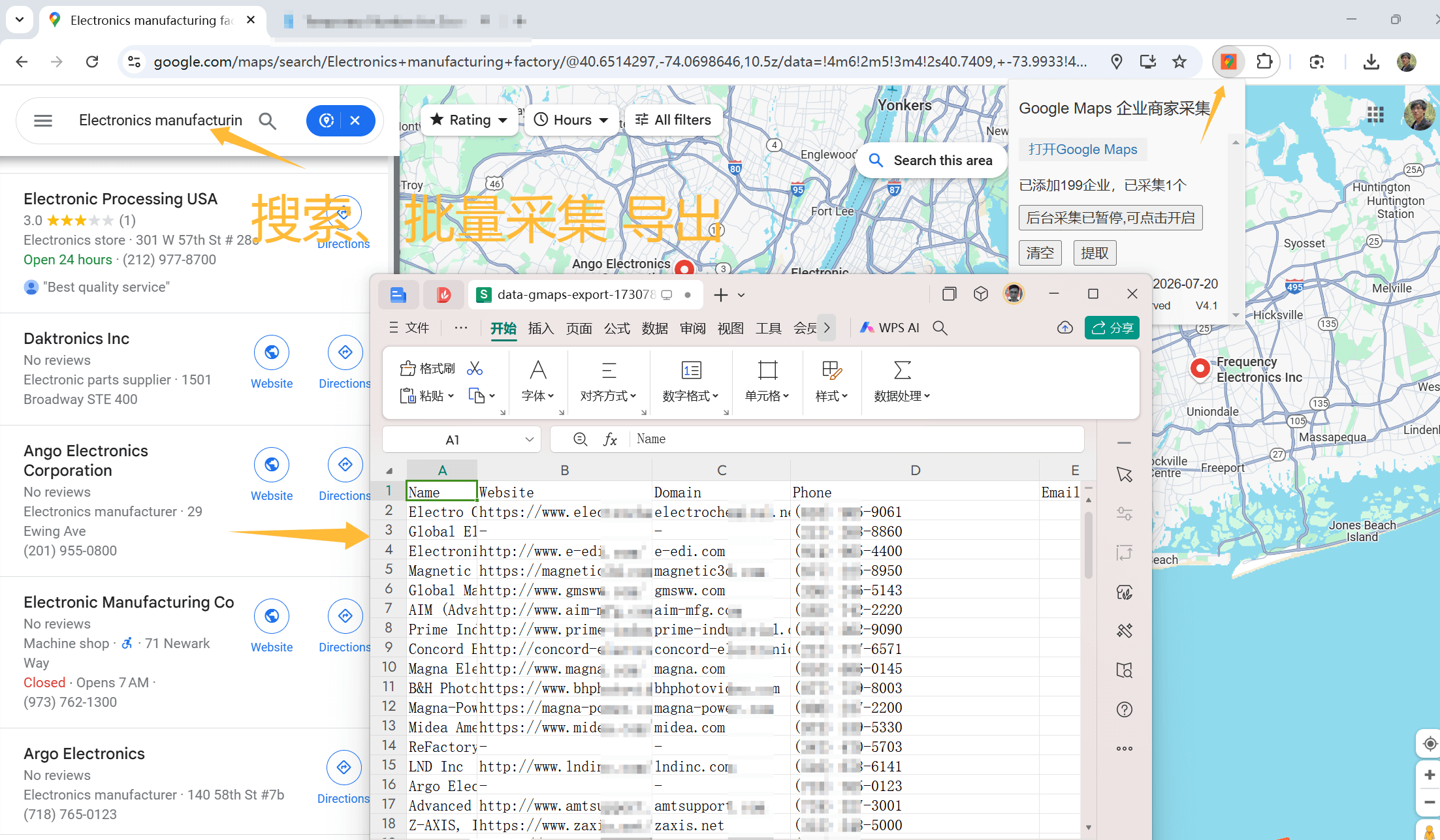Open the Hours filter dropdown
1440x840 pixels.
571,120
